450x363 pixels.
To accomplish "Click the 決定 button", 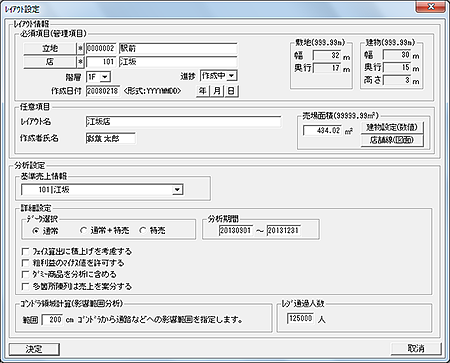I will coord(34,349).
